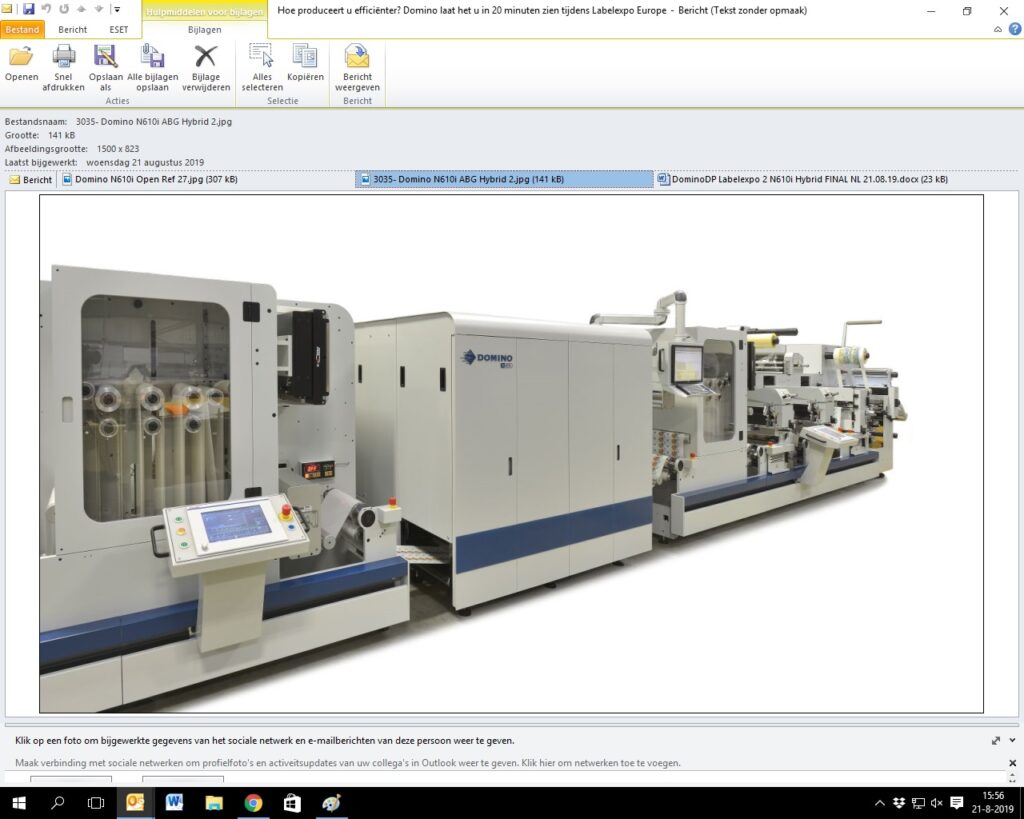Click the Openen folder icon in the ribbon
This screenshot has width=1024, height=819.
pos(21,57)
